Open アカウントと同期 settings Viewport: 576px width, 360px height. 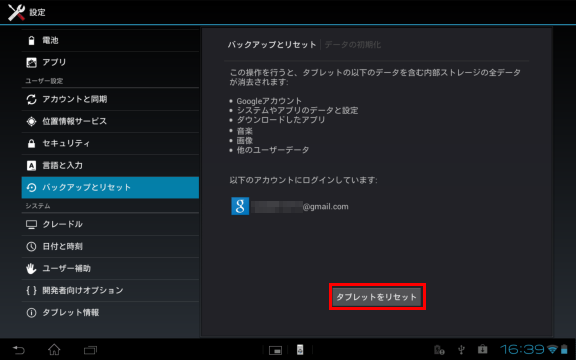click(x=110, y=99)
